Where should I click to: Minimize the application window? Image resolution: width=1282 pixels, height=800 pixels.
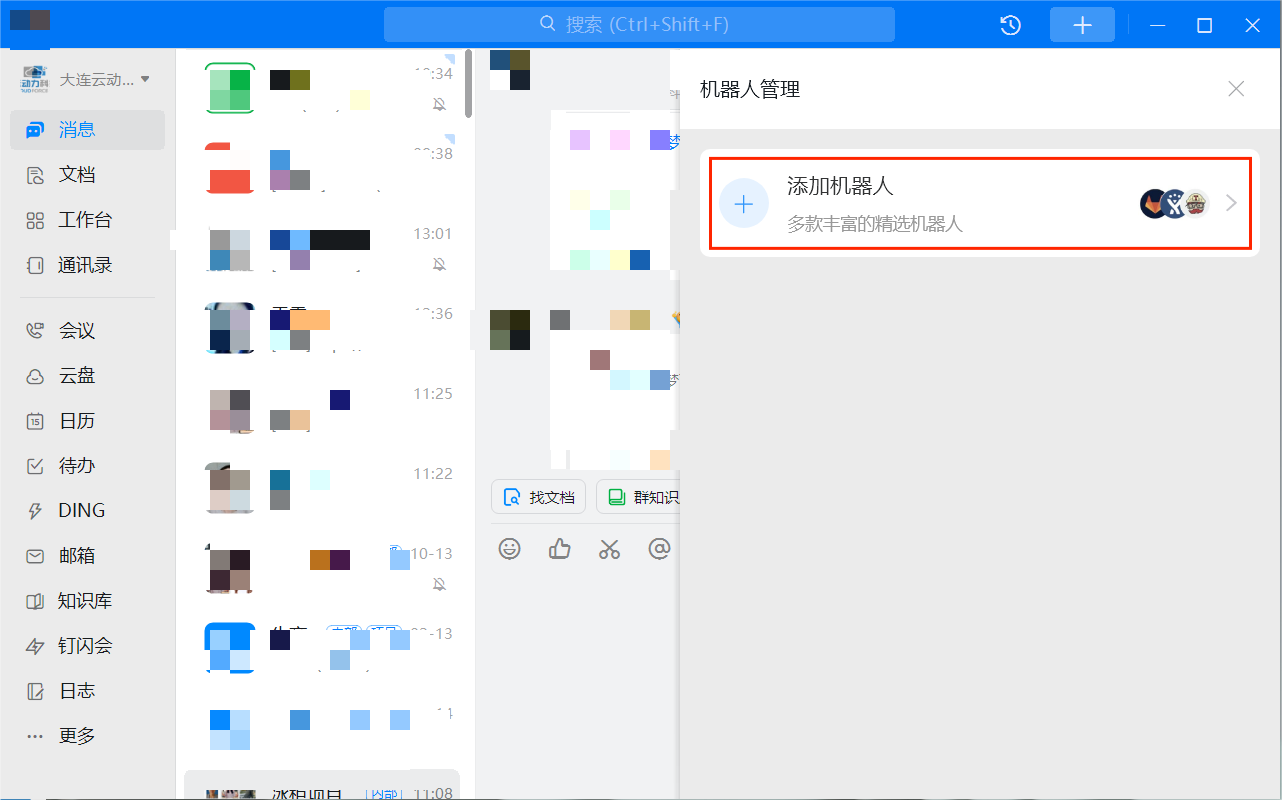click(x=1158, y=25)
